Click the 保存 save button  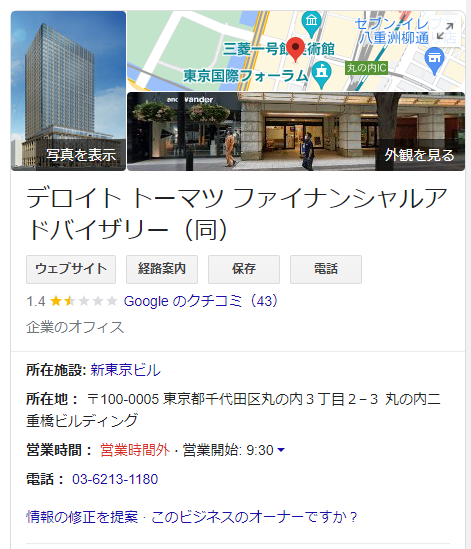point(244,269)
